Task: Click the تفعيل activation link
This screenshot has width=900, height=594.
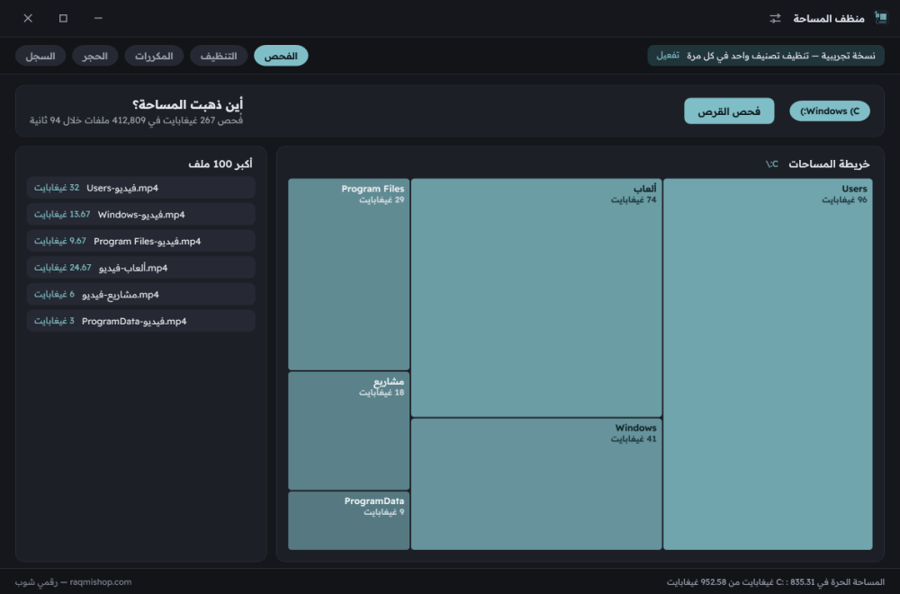Action: (x=668, y=55)
